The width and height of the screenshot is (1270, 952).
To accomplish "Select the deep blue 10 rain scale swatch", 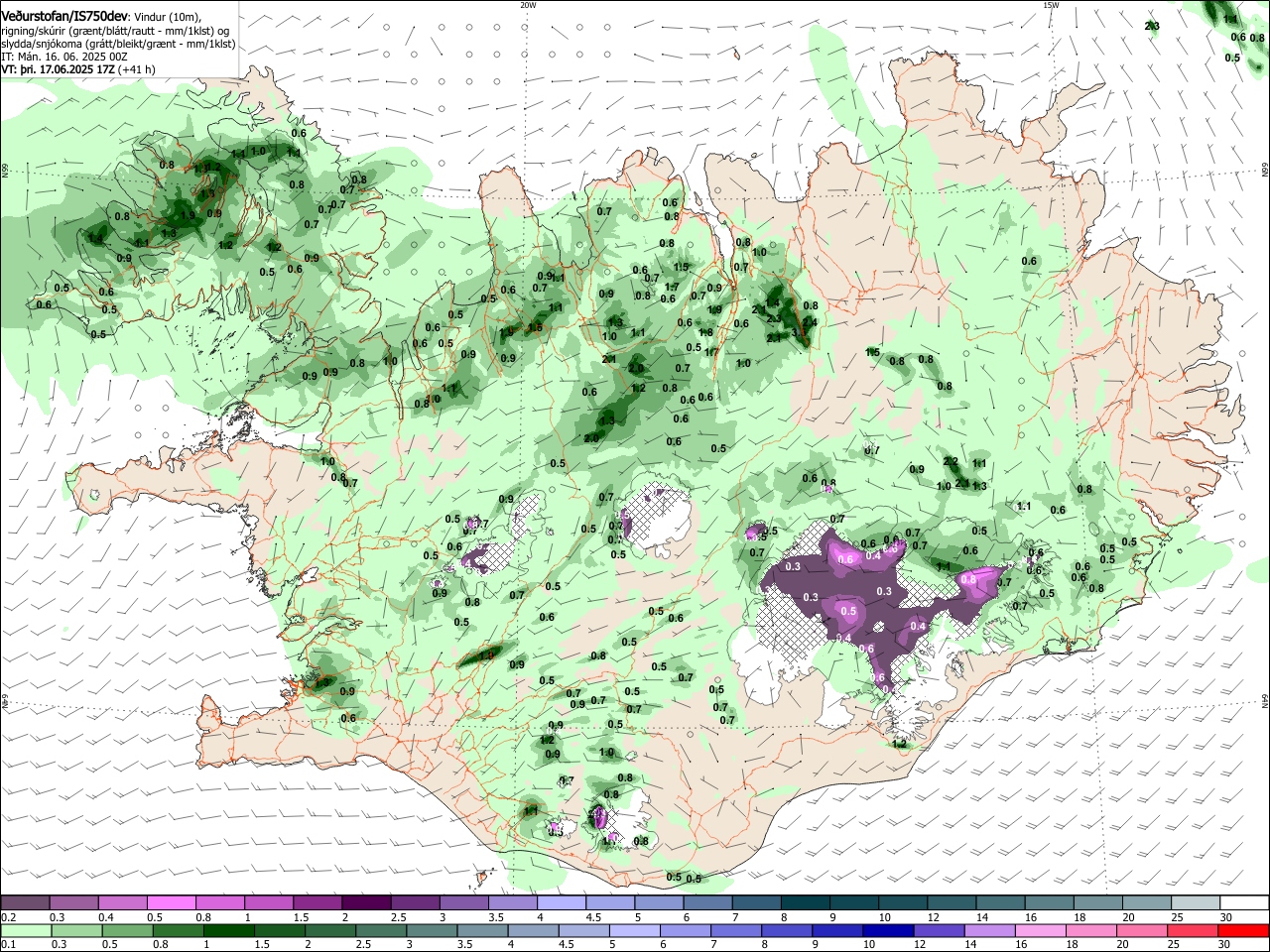I will (889, 930).
